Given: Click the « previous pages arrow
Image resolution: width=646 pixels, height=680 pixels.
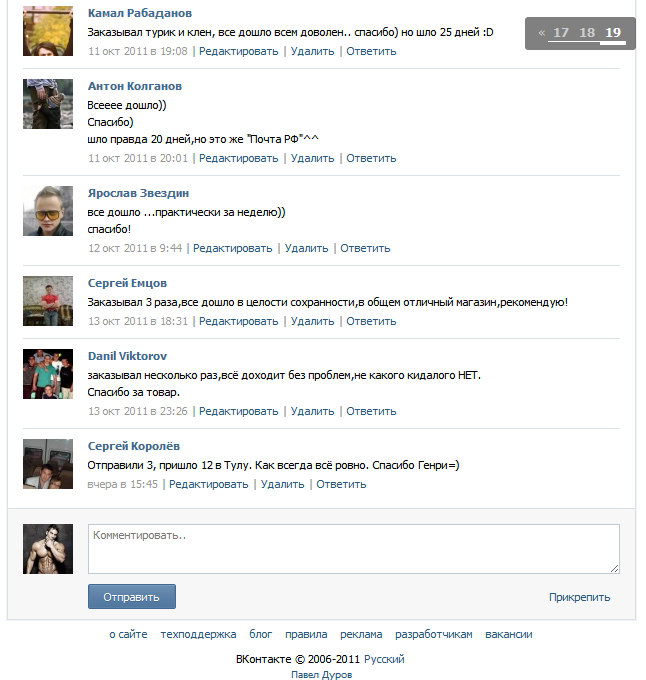Looking at the screenshot, I should click(x=542, y=33).
